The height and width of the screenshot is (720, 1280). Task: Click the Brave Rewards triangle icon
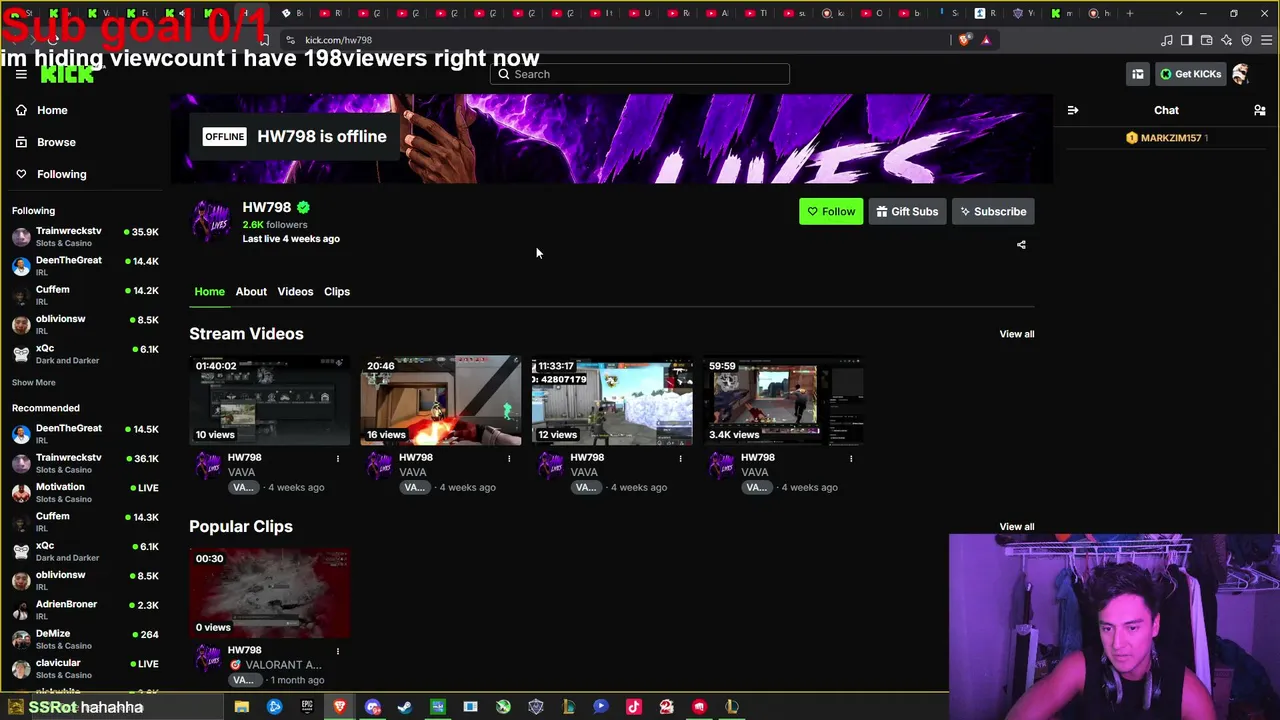986,40
